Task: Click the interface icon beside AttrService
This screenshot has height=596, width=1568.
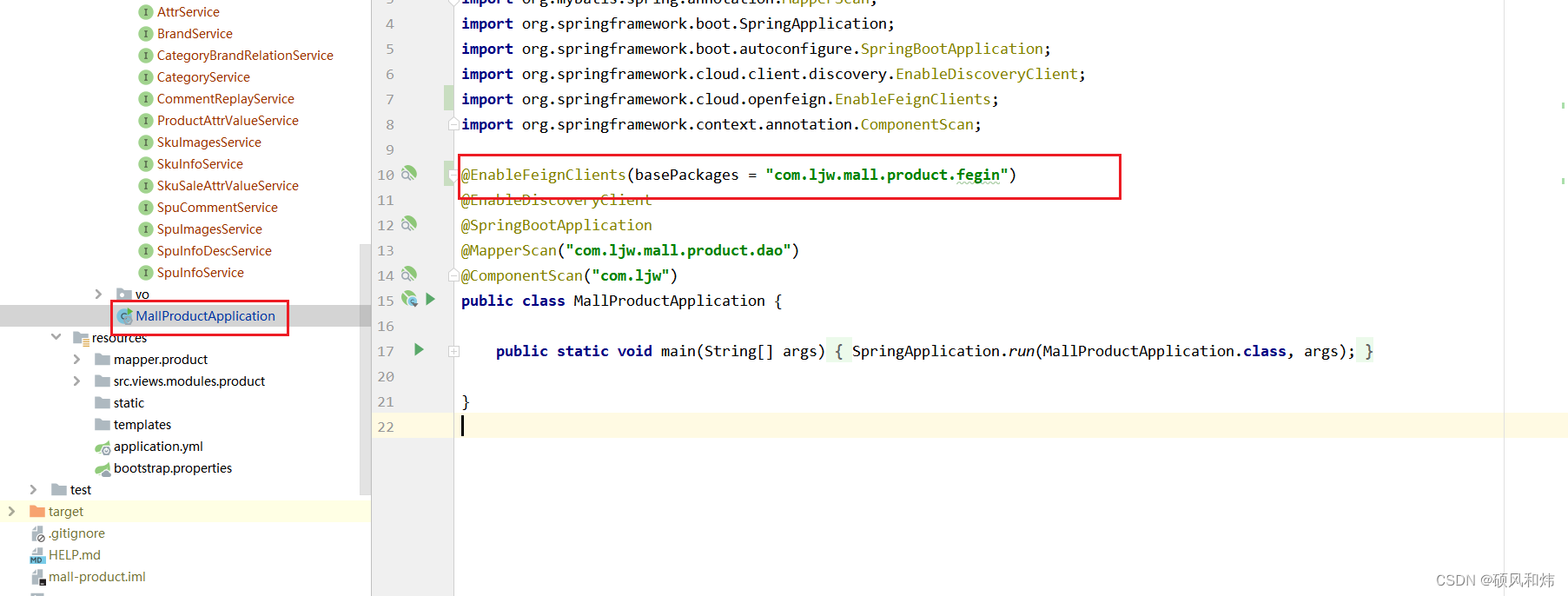Action: pos(146,12)
